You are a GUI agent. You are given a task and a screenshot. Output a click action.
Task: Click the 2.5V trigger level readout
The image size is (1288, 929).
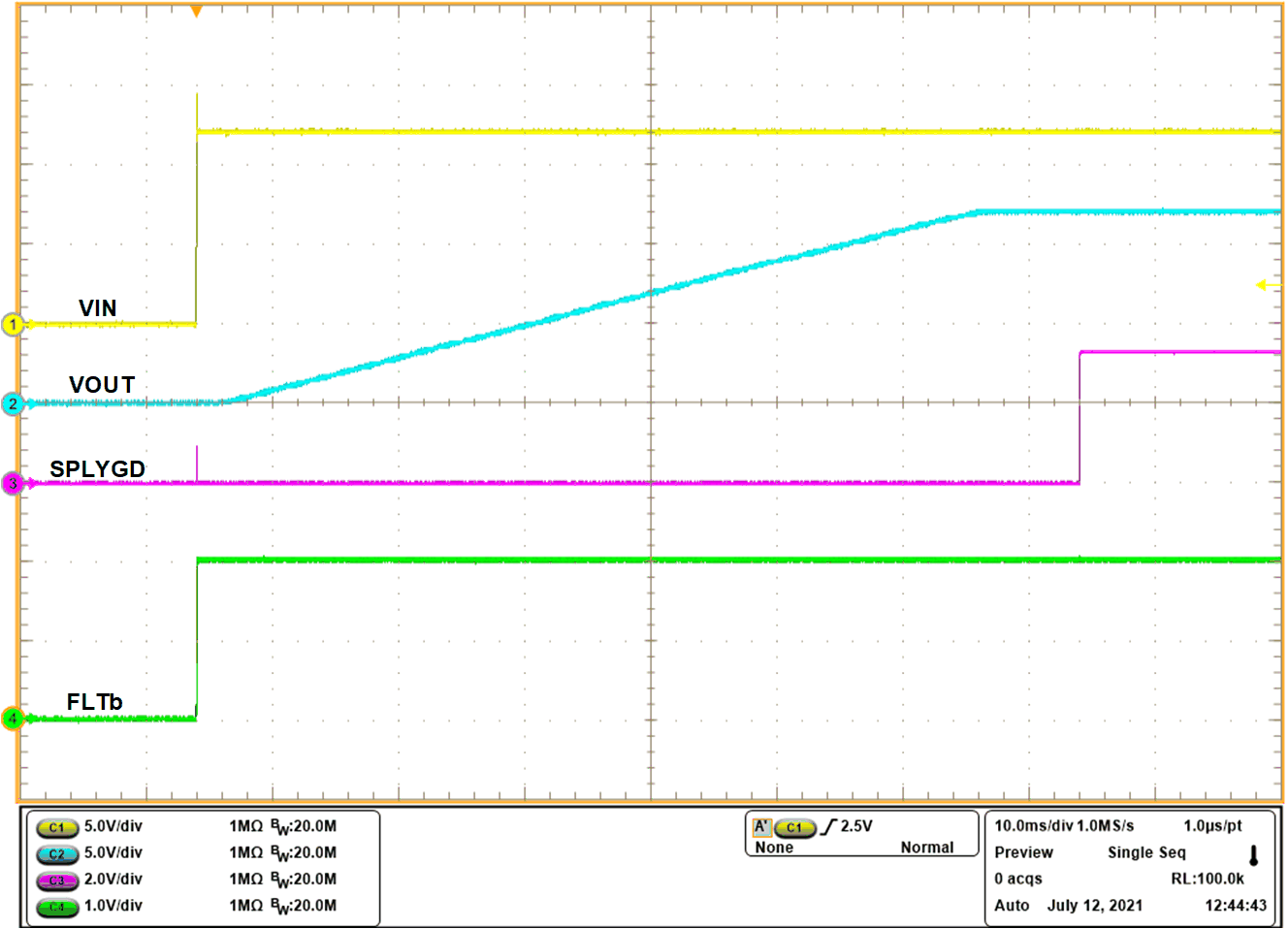pos(856,826)
